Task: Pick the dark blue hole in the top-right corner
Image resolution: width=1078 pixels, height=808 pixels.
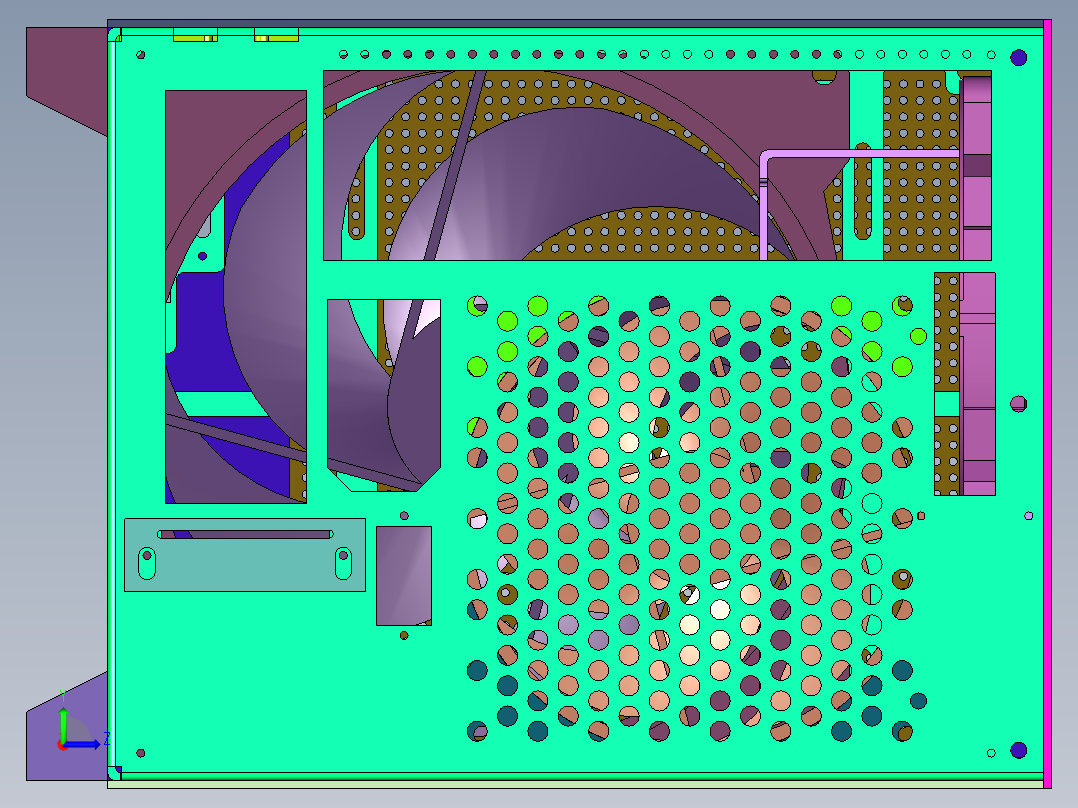Action: 1019,57
